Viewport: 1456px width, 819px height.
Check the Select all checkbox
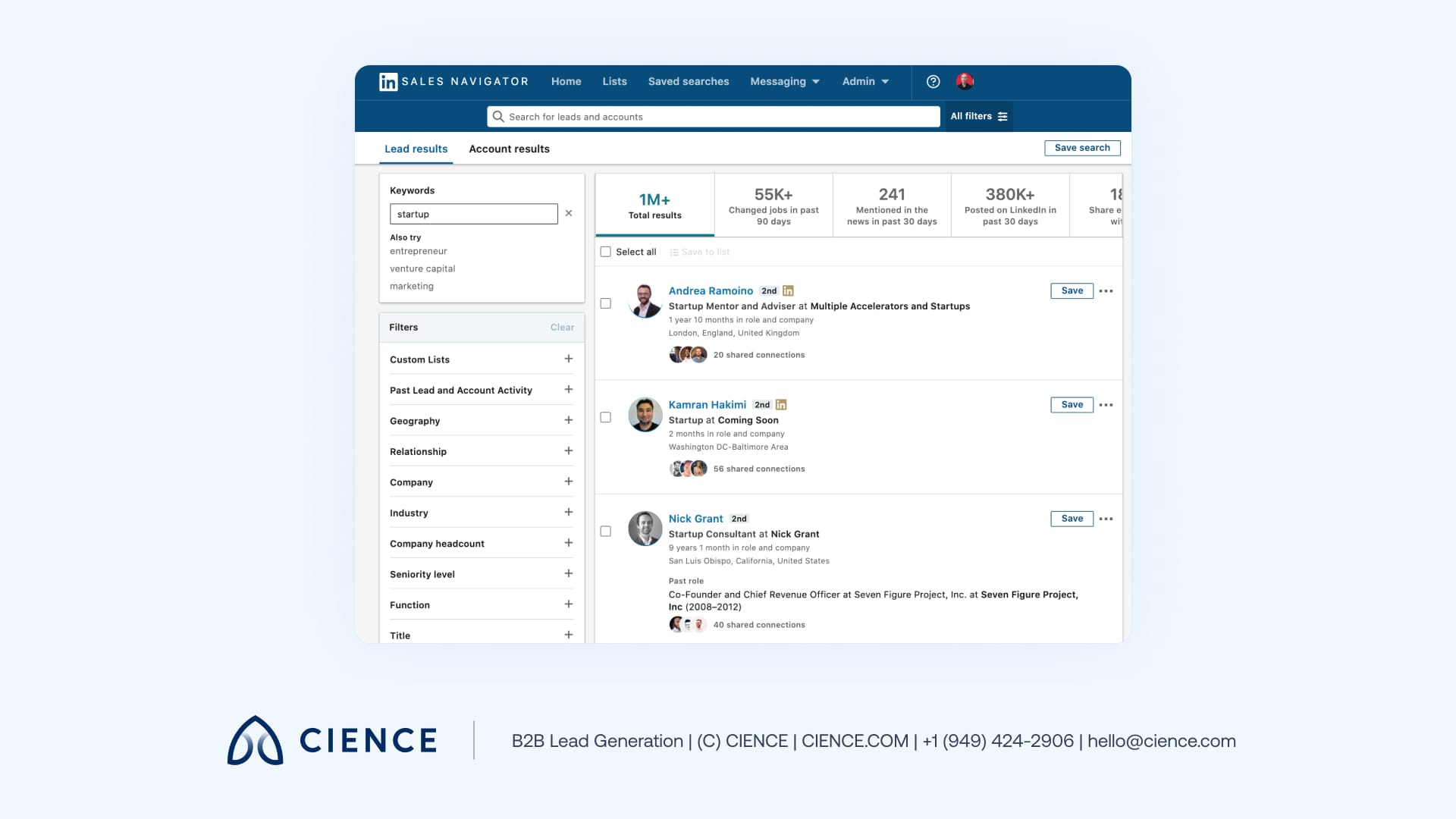click(x=606, y=252)
